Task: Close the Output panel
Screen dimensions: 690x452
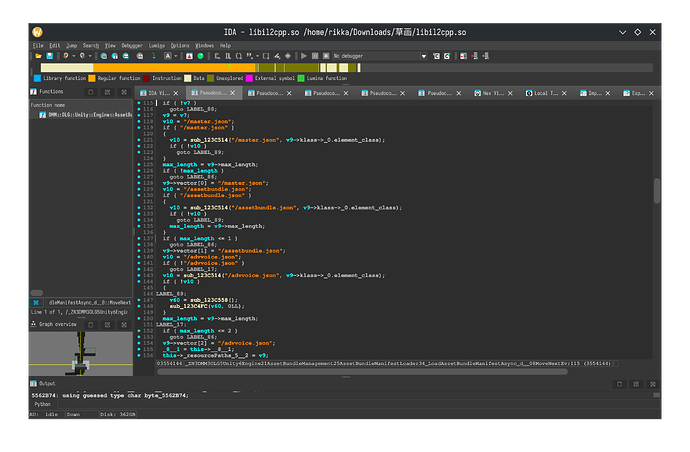Action: click(653, 384)
